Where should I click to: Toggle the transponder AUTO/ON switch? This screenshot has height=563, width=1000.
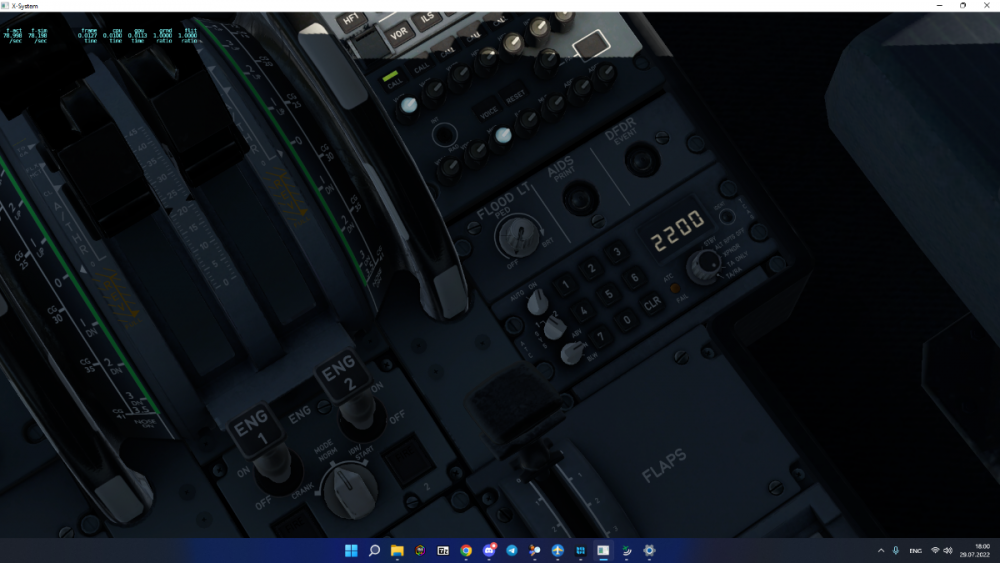click(x=537, y=300)
